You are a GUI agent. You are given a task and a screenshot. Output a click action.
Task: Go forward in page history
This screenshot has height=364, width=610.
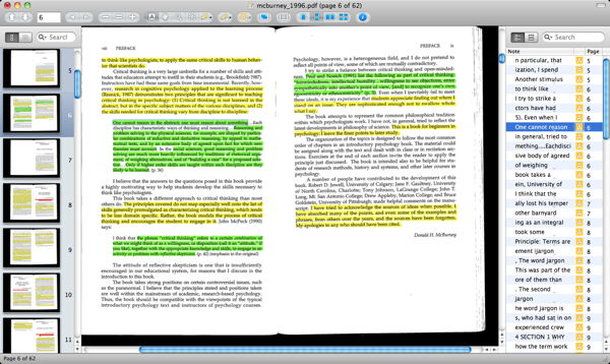86,17
